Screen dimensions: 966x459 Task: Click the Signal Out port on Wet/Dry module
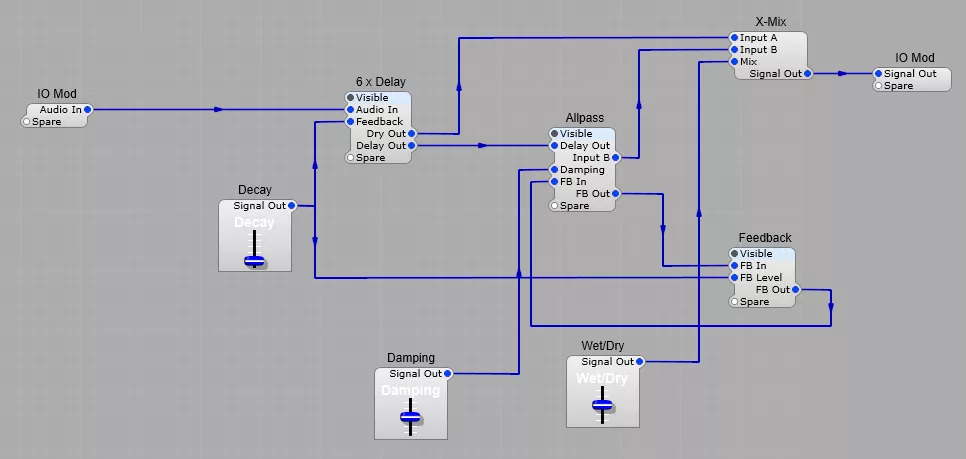640,362
